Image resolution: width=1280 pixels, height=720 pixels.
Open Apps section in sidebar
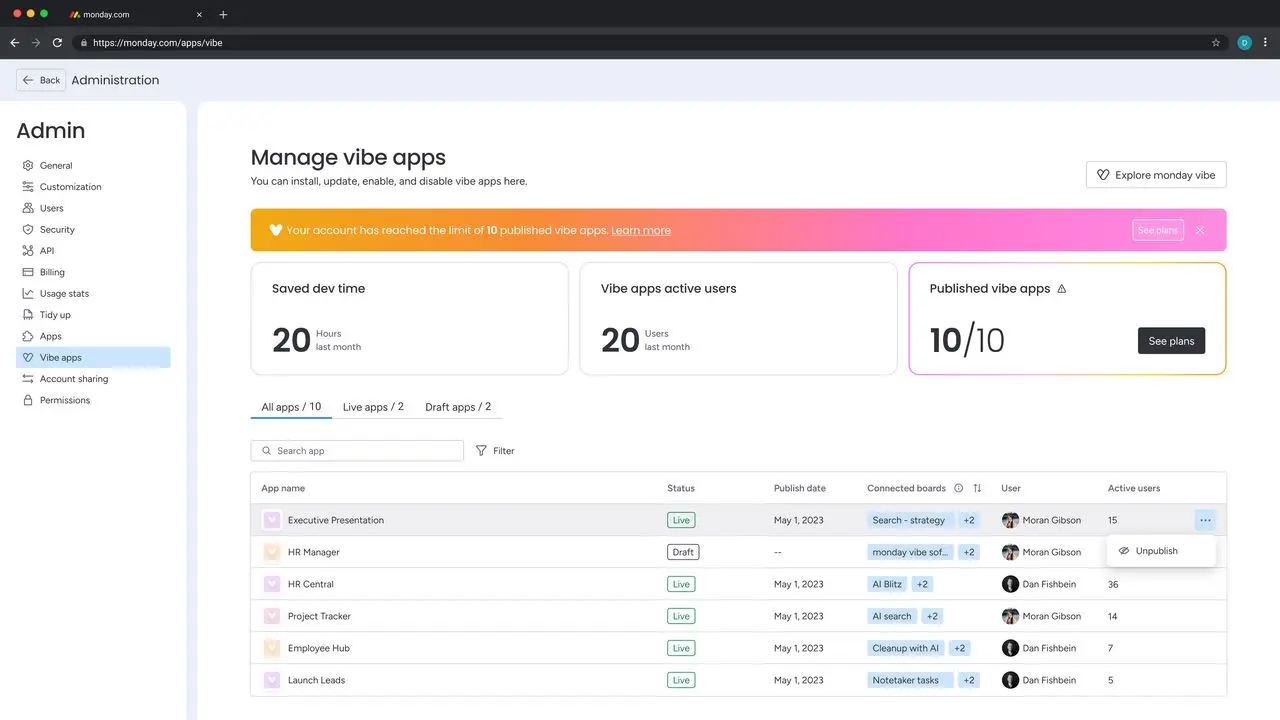[43, 336]
